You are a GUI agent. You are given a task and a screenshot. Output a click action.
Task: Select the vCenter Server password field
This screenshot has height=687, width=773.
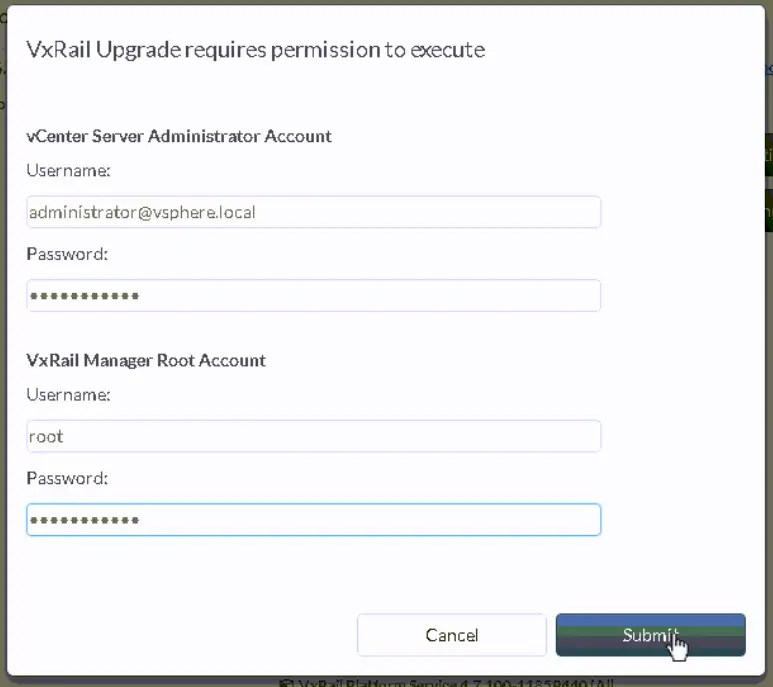coord(314,296)
